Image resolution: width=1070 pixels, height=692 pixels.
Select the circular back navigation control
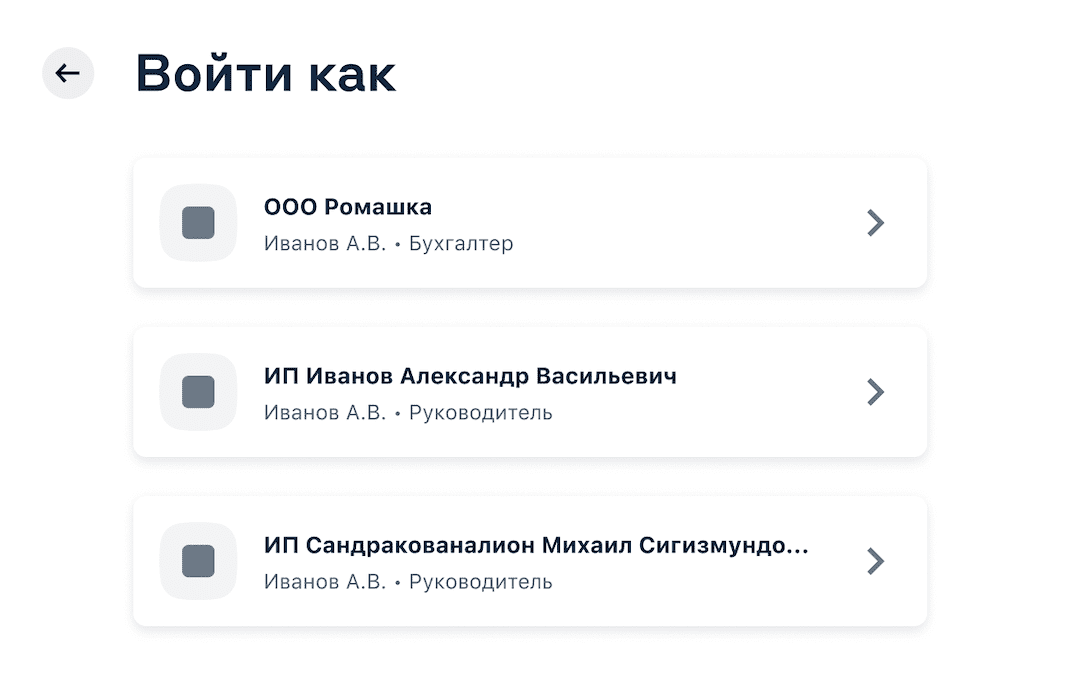tap(68, 73)
